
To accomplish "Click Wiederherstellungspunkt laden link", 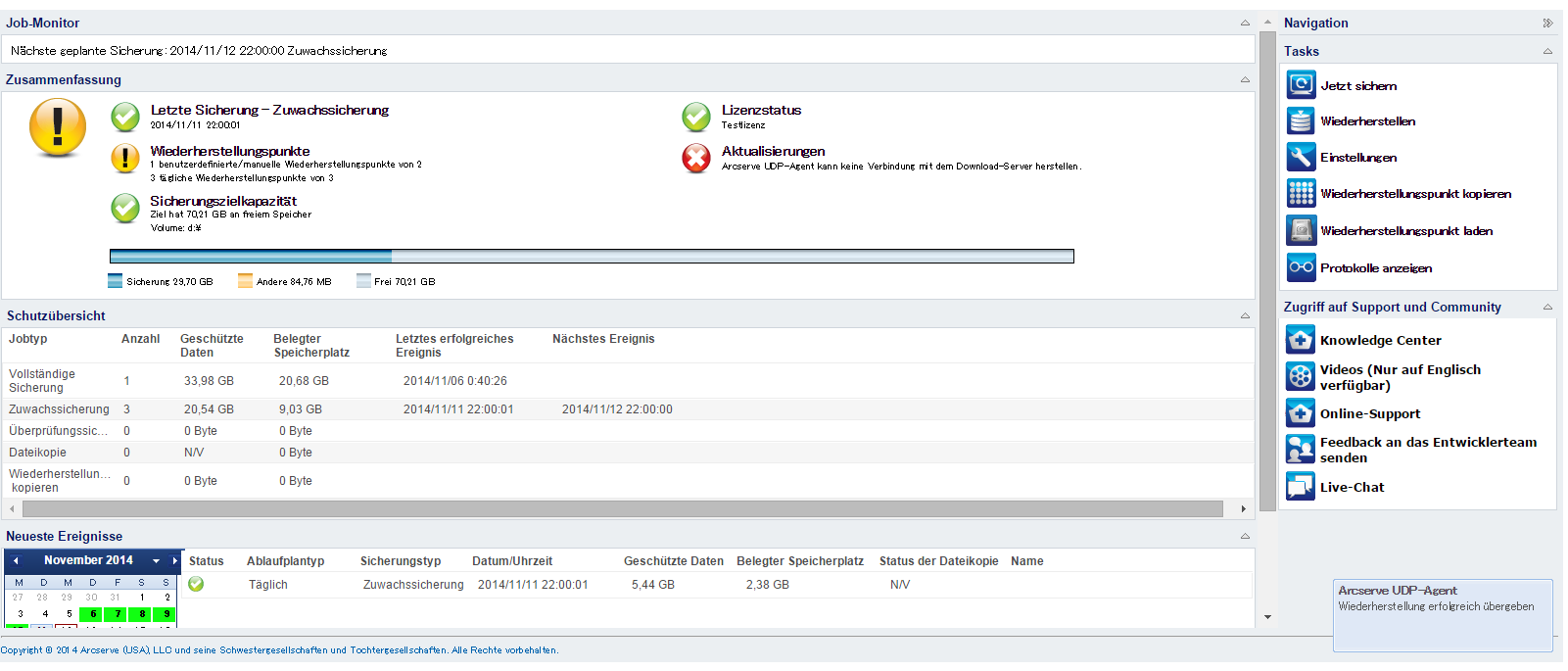I will pos(1406,231).
